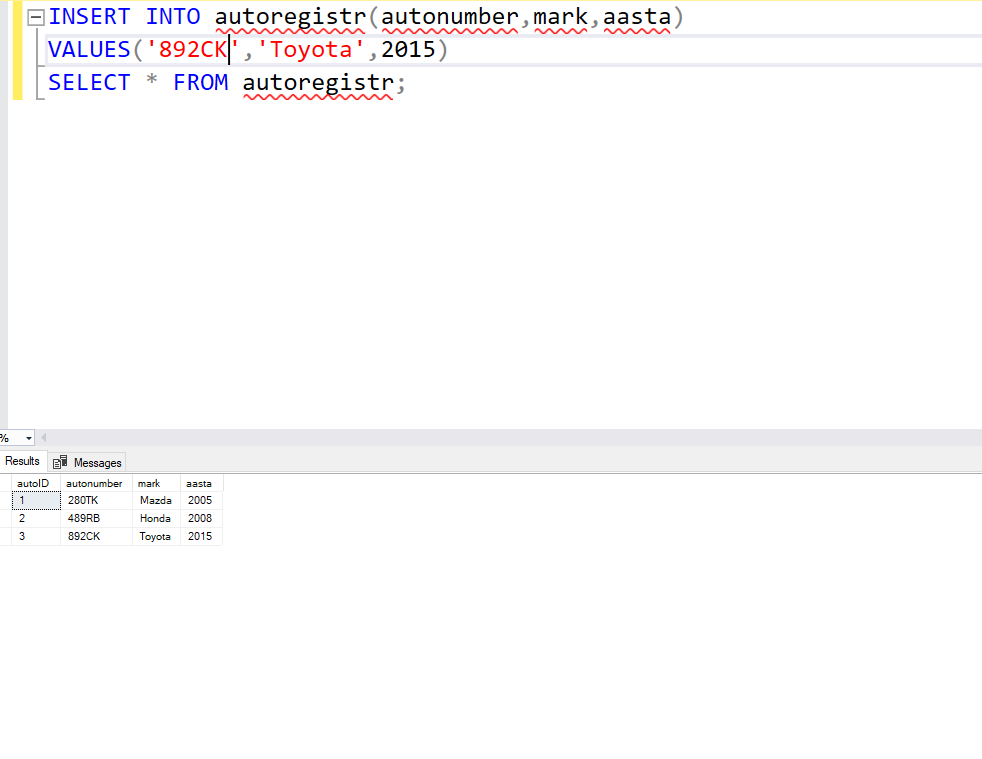Click the row selector for Mazda row
This screenshot has width=982, height=759.
[x=6, y=500]
